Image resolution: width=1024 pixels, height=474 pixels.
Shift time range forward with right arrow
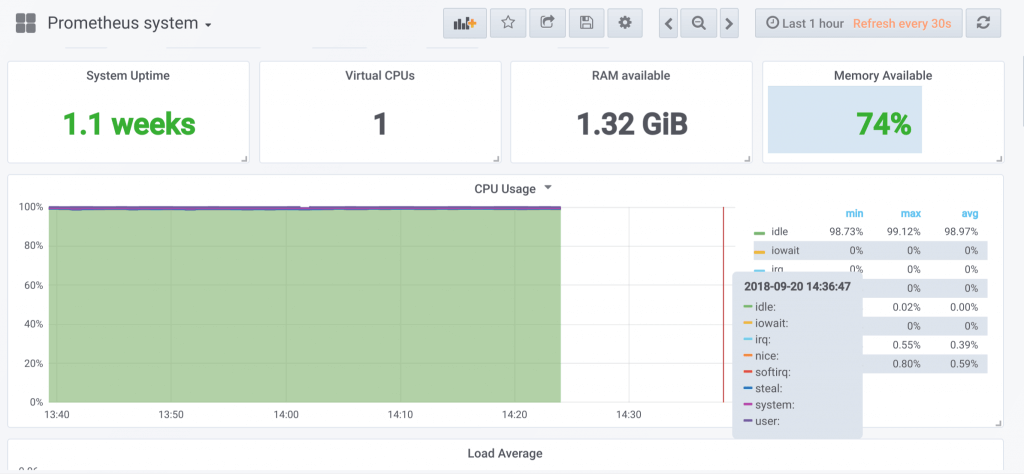pos(729,24)
